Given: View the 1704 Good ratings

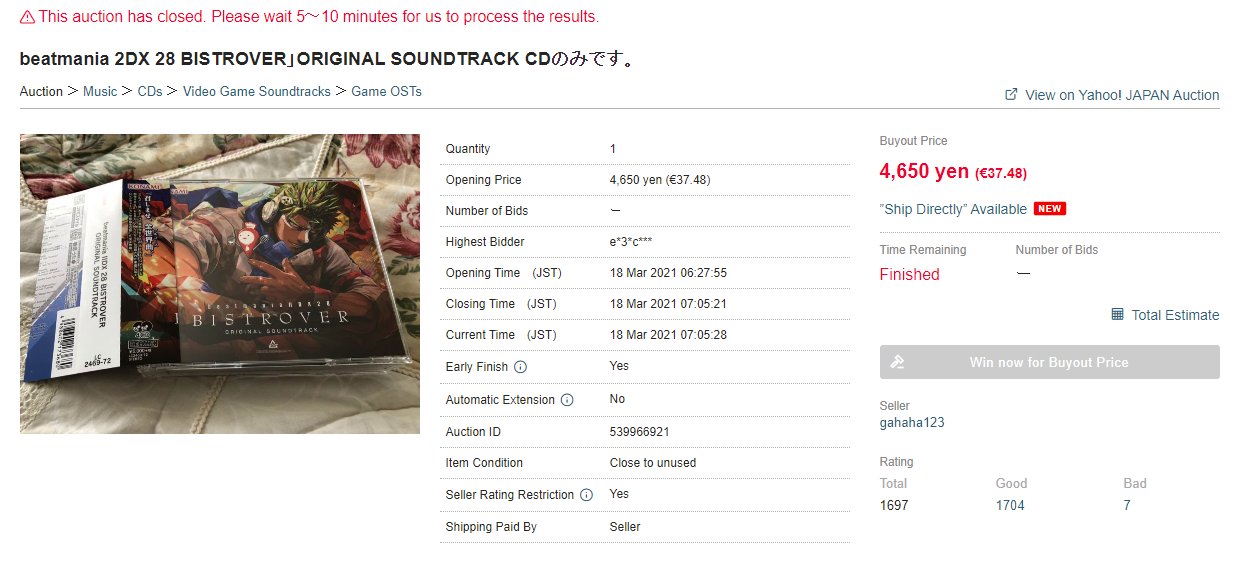Looking at the screenshot, I should (x=1010, y=505).
